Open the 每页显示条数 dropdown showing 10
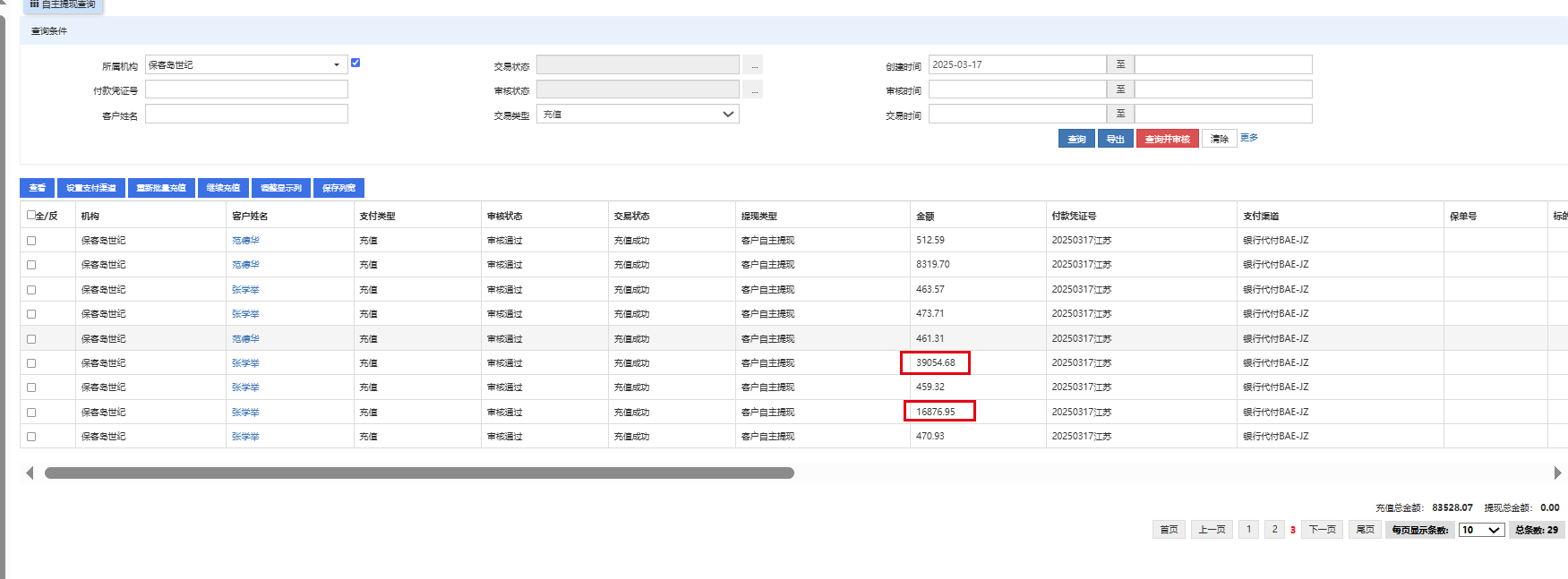This screenshot has width=1568, height=579. point(1481,530)
